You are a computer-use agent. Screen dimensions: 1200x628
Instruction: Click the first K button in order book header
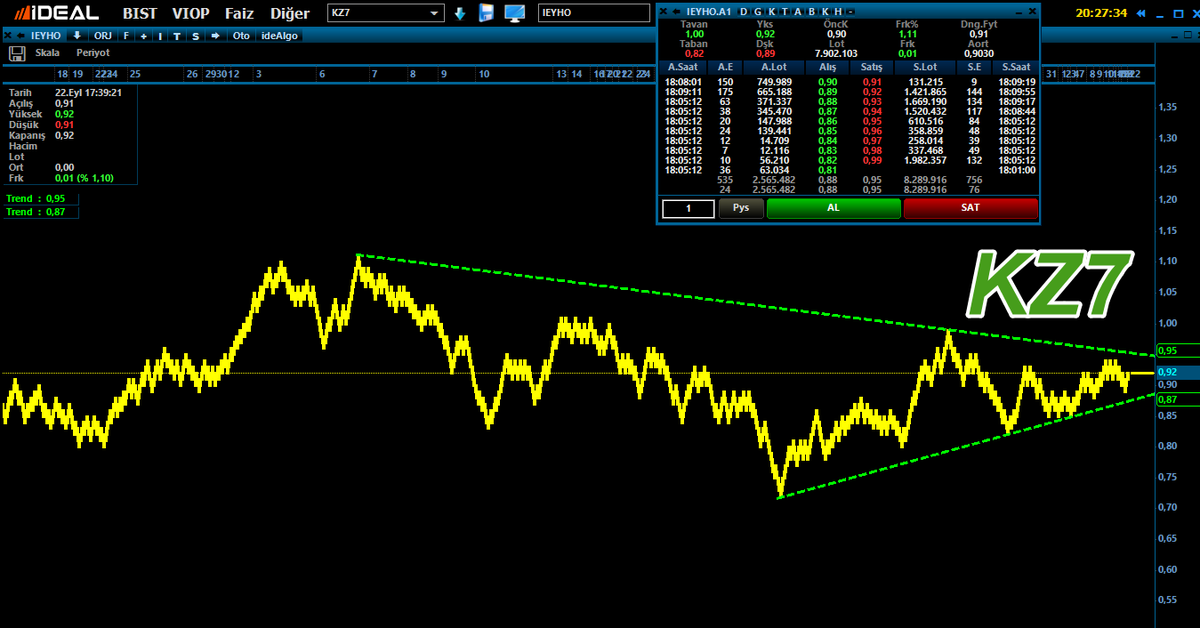point(771,12)
